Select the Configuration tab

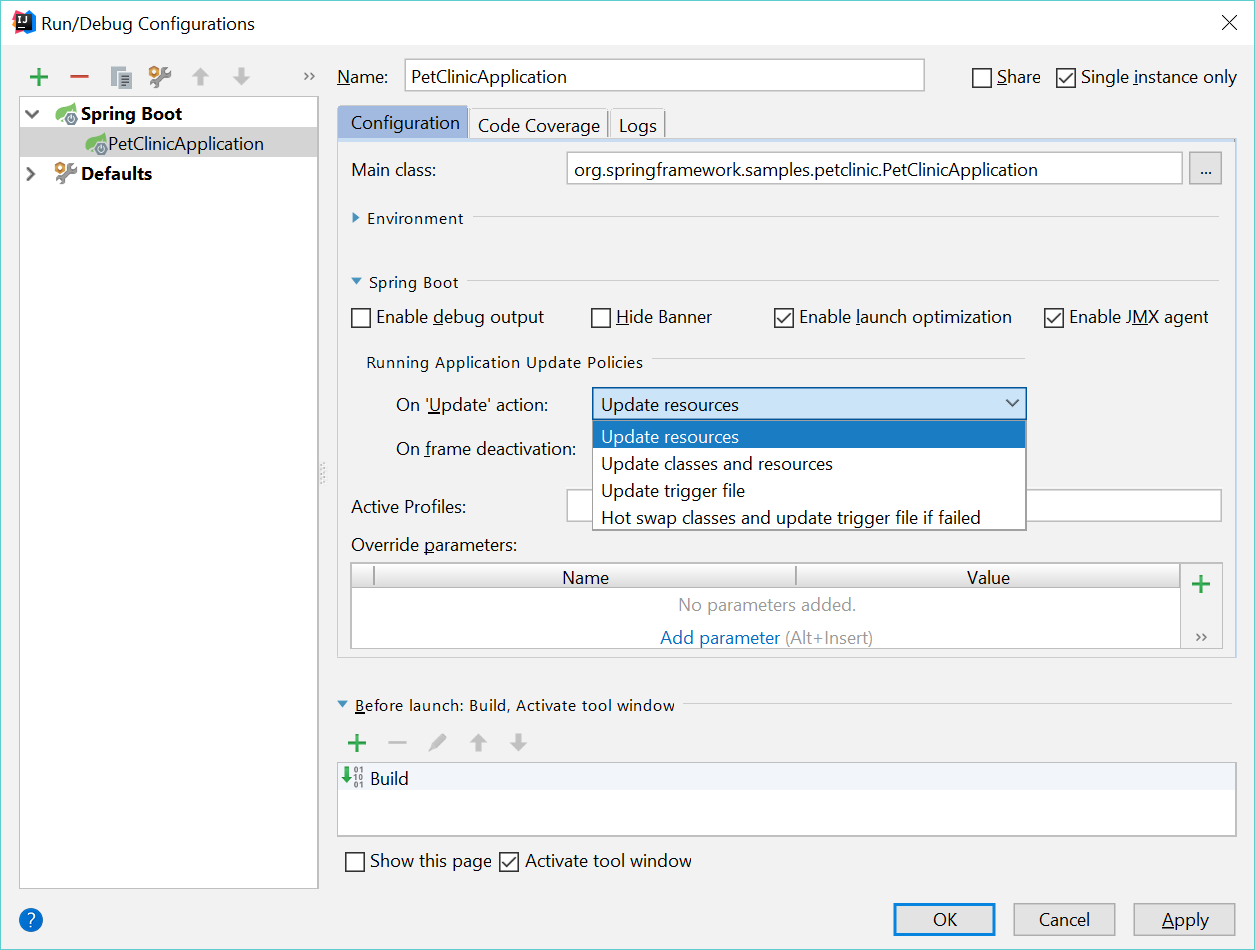point(405,123)
